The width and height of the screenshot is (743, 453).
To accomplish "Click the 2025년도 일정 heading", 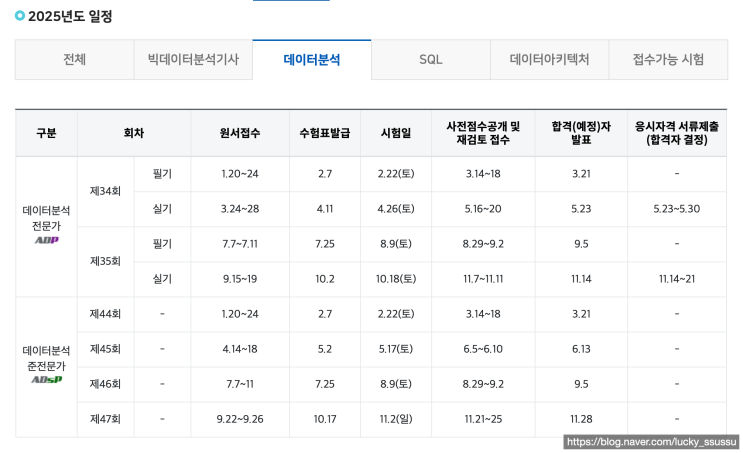I will coord(70,16).
